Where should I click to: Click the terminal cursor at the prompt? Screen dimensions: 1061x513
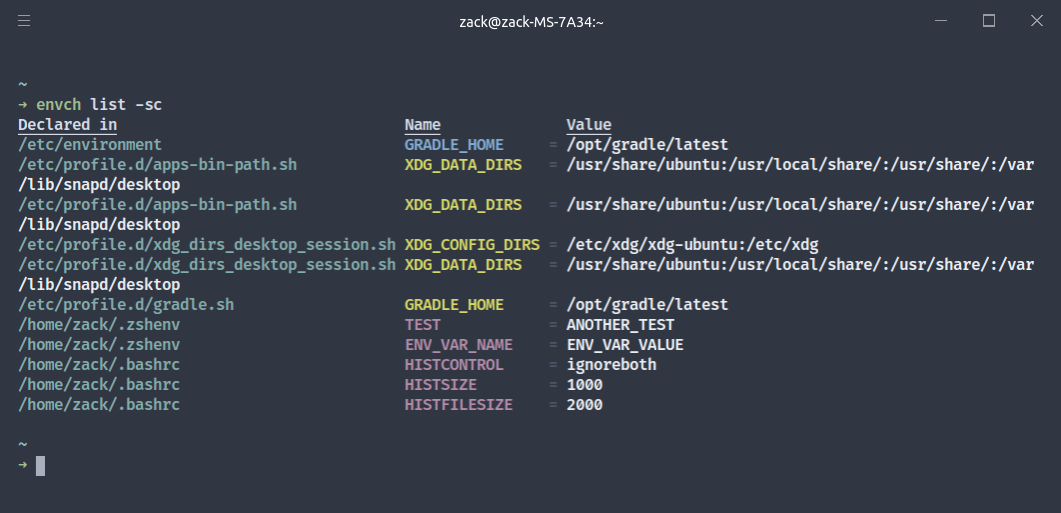(41, 466)
